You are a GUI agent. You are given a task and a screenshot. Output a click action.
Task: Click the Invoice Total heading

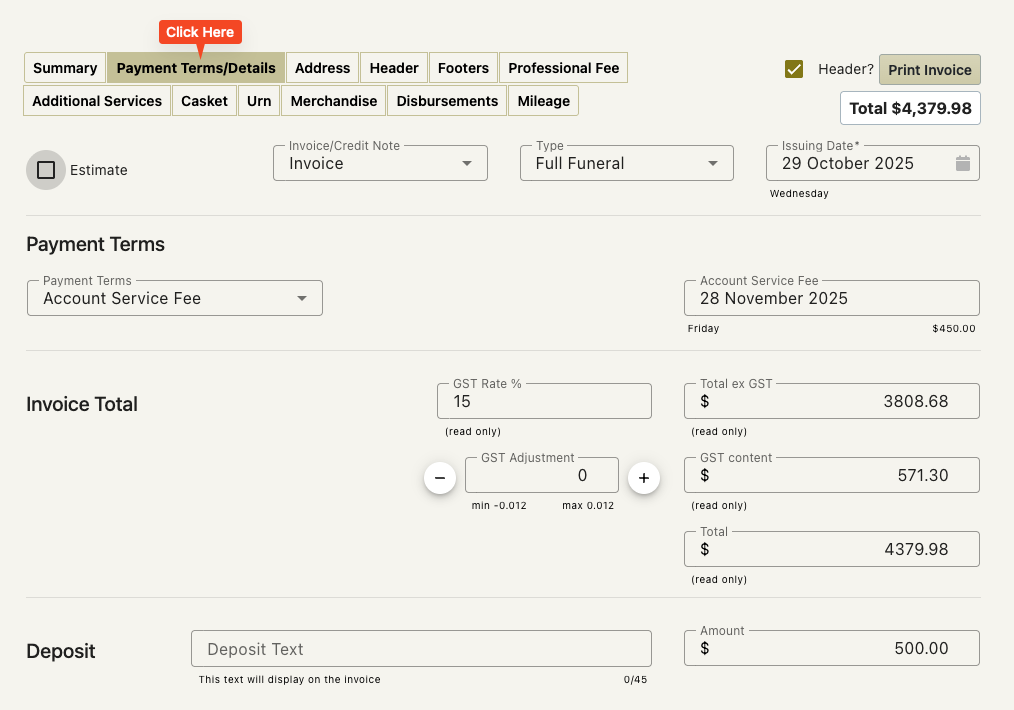coord(81,404)
